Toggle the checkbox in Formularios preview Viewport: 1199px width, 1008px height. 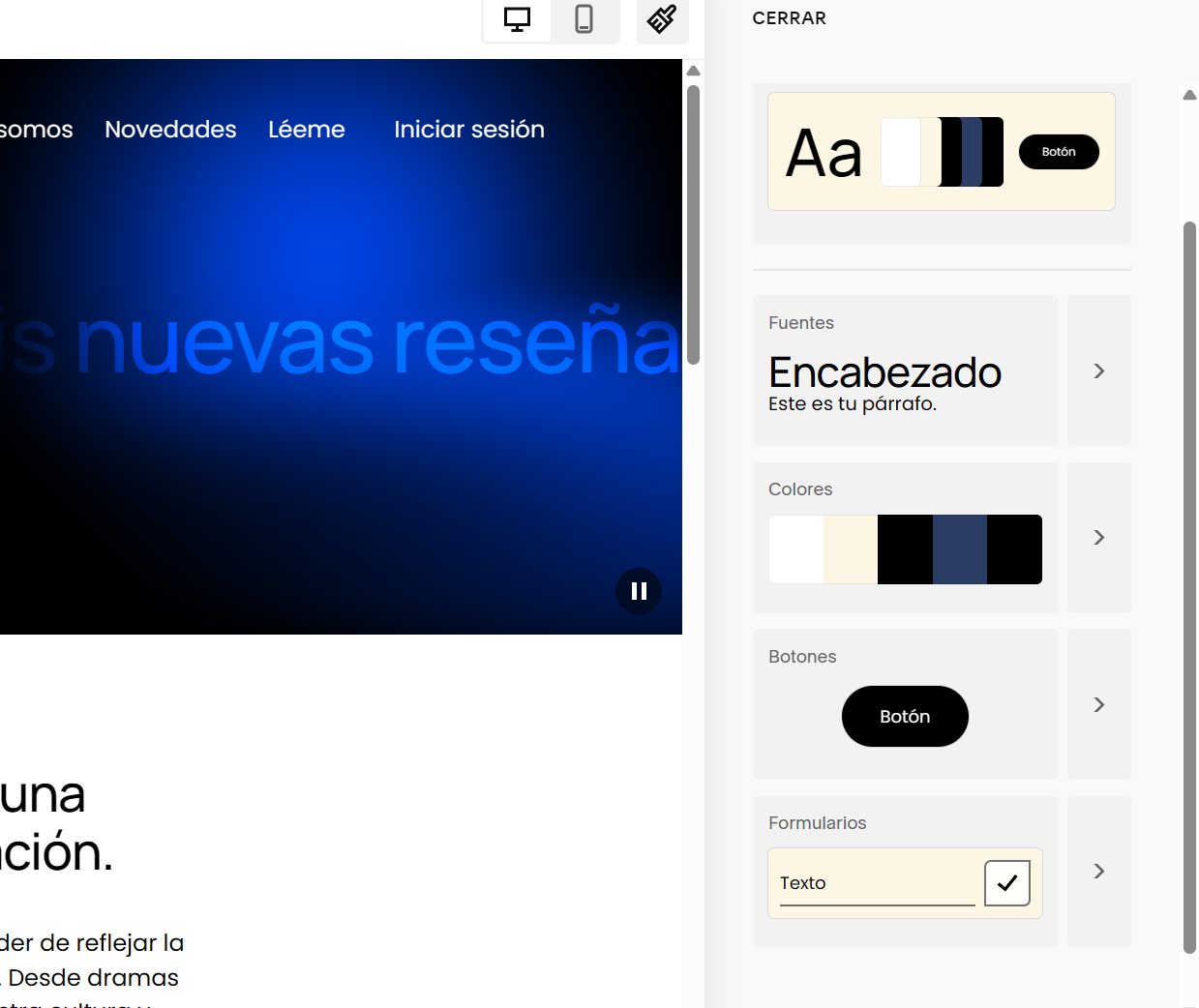pos(1006,883)
